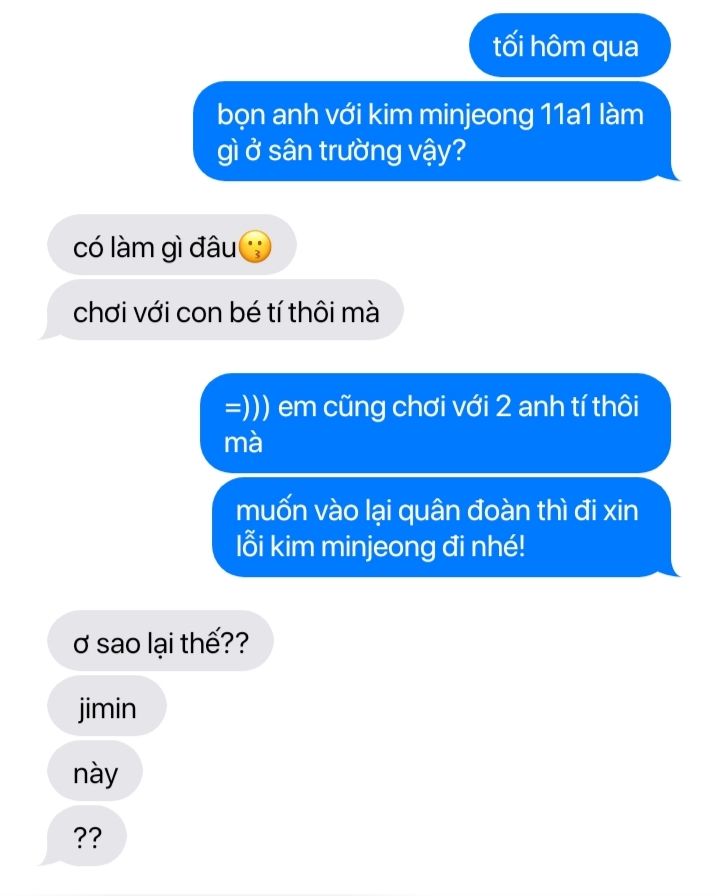This screenshot has height=896, width=716.
Task: Tap the '??' gray message bubble
Action: (86, 837)
